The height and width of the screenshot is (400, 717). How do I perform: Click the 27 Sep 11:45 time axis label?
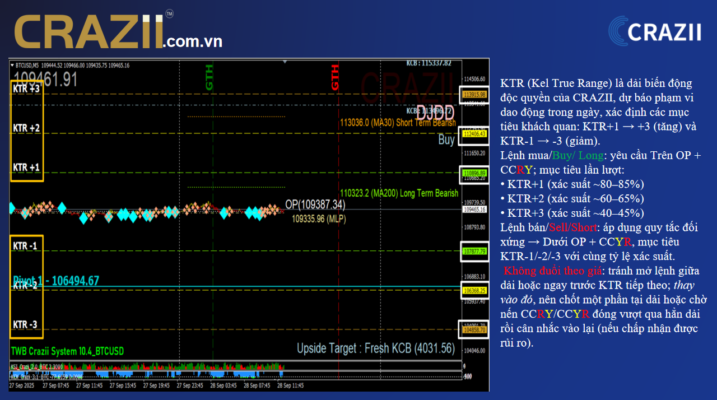(89, 385)
